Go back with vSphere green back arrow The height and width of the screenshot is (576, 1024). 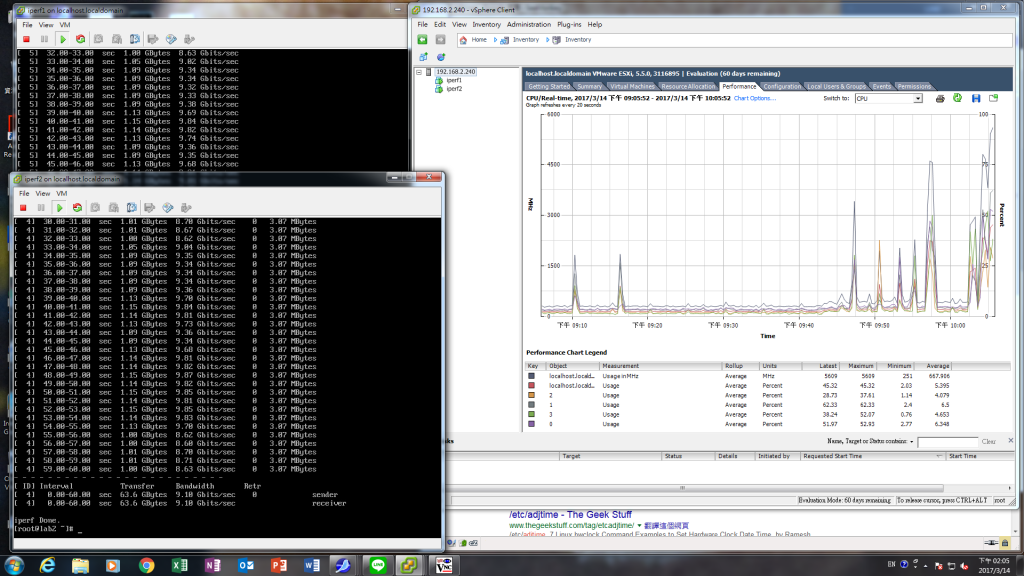tap(423, 40)
